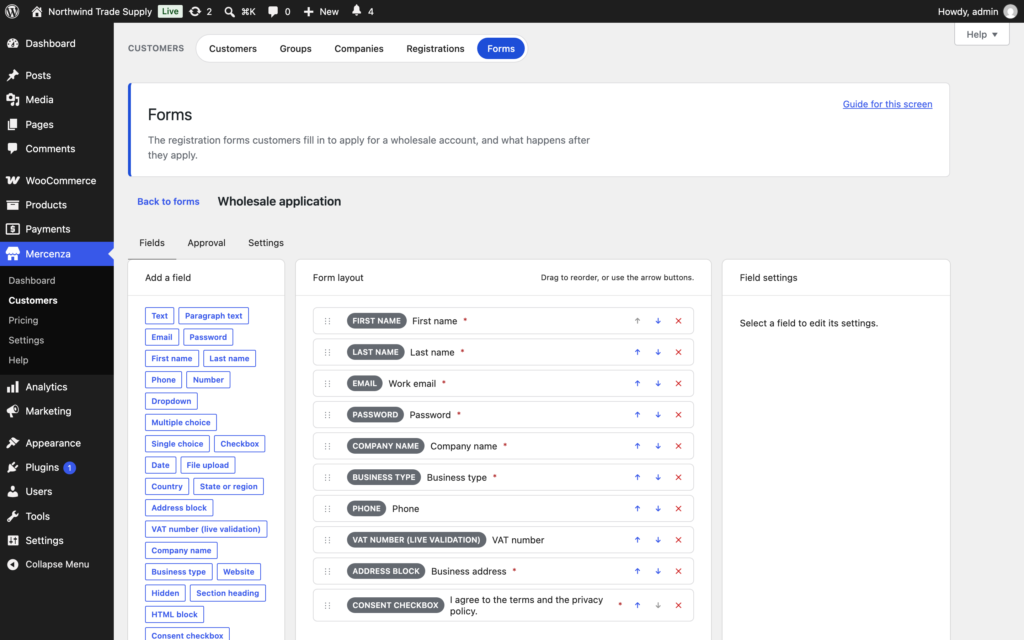Screen dimensions: 1024x640
Task: Open the search icon in admin bar
Action: coord(229,11)
